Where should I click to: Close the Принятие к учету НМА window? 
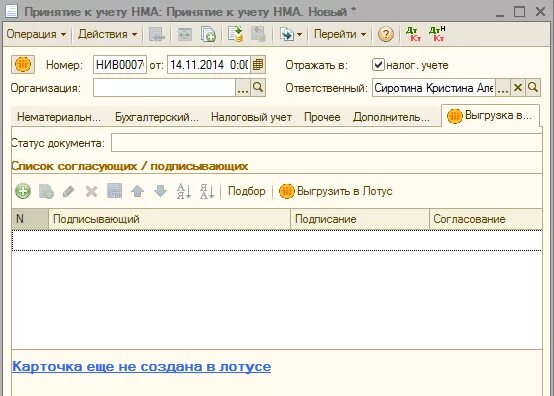pyautogui.click(x=541, y=12)
